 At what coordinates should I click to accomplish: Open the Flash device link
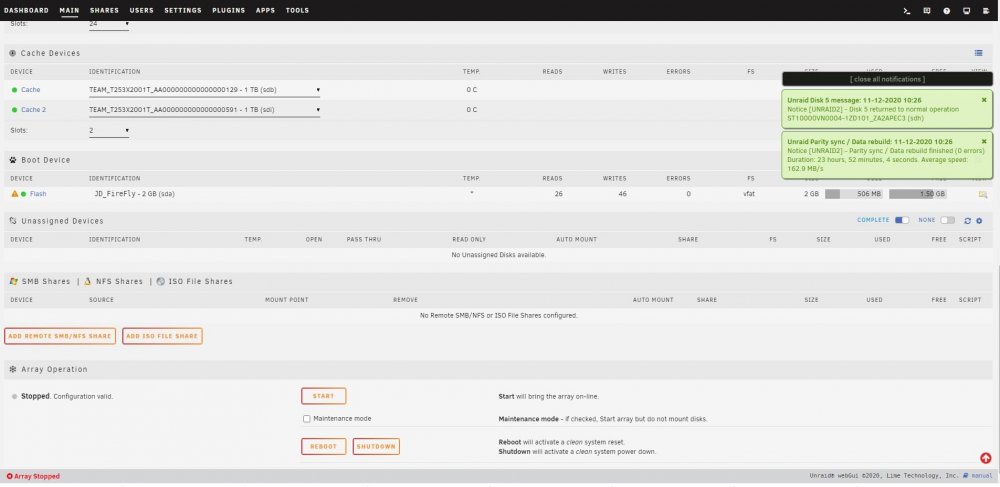point(38,194)
